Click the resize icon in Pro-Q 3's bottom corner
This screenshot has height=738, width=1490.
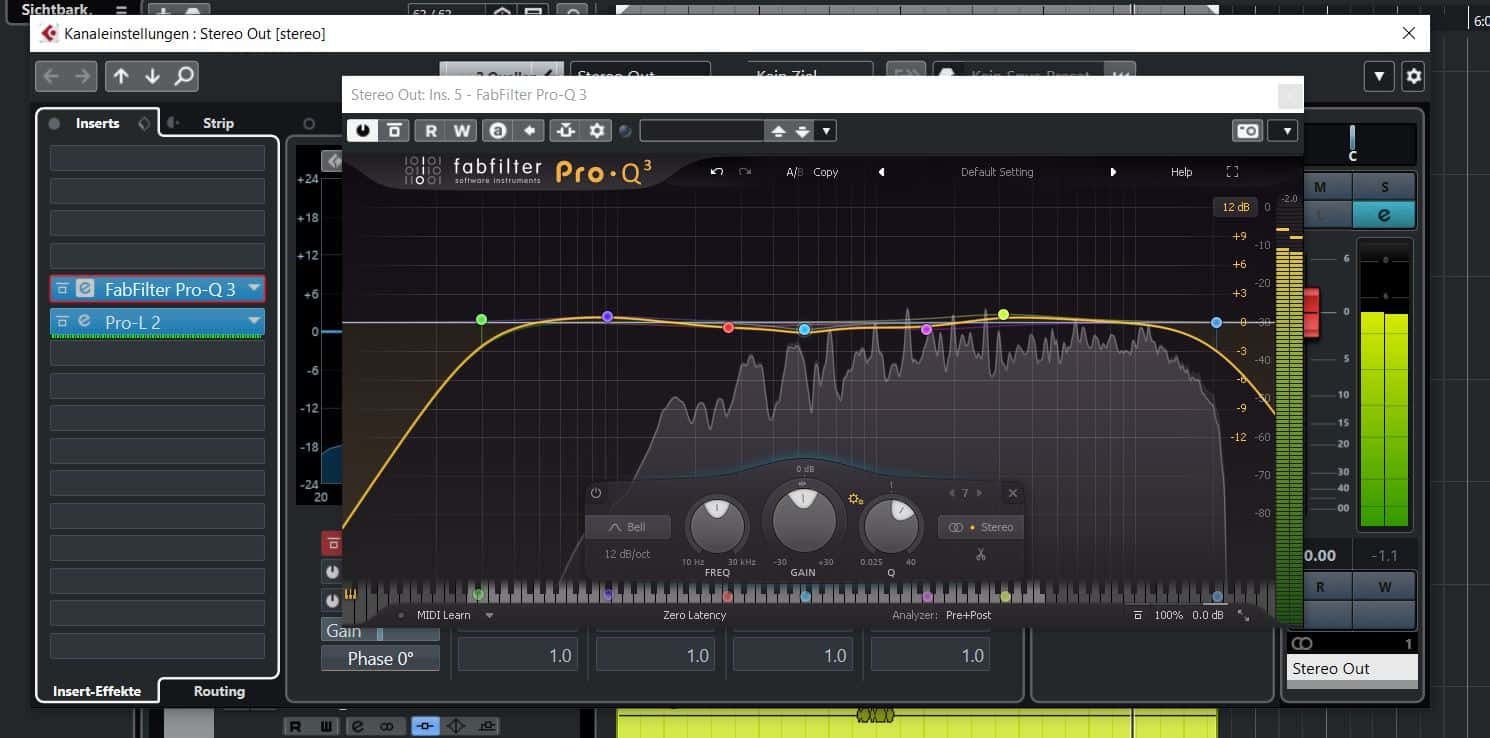tap(1244, 615)
